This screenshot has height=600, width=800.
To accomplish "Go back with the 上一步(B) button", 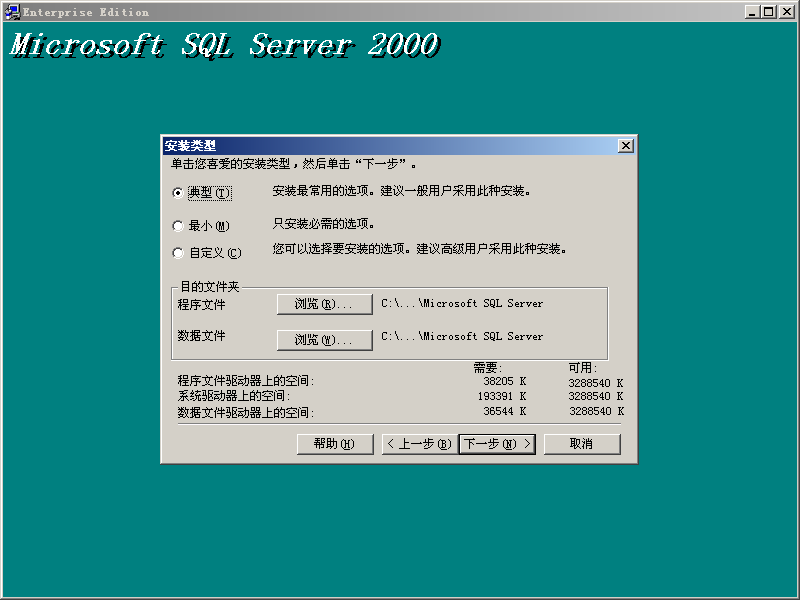I will [419, 444].
